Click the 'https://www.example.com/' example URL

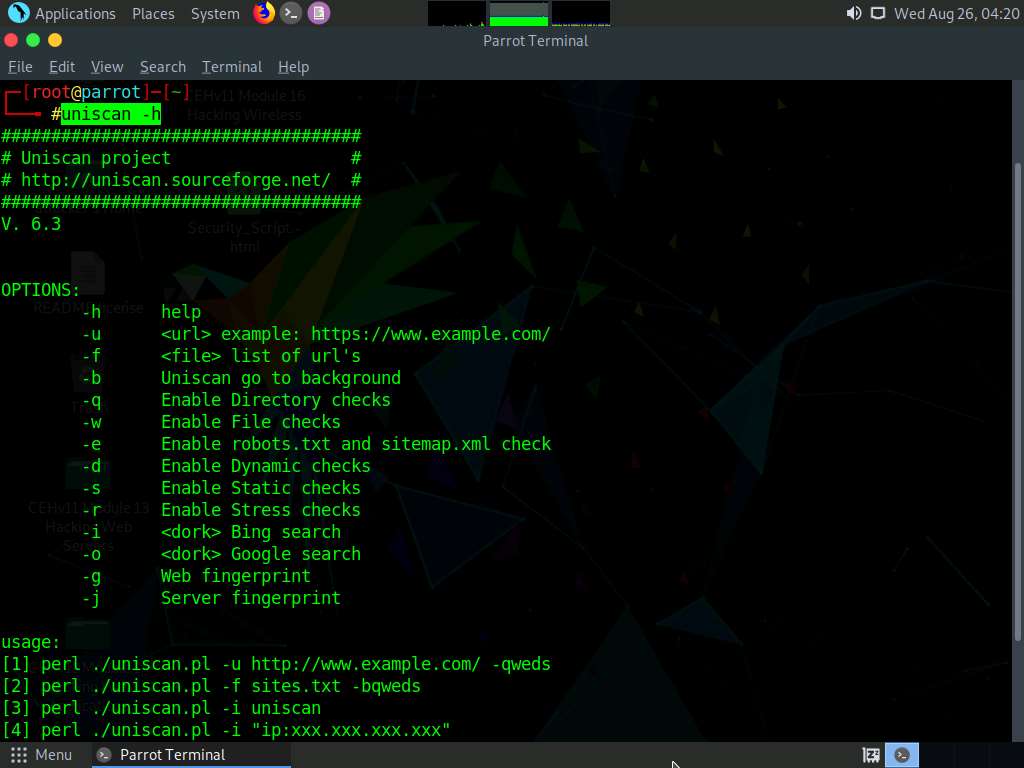point(430,334)
